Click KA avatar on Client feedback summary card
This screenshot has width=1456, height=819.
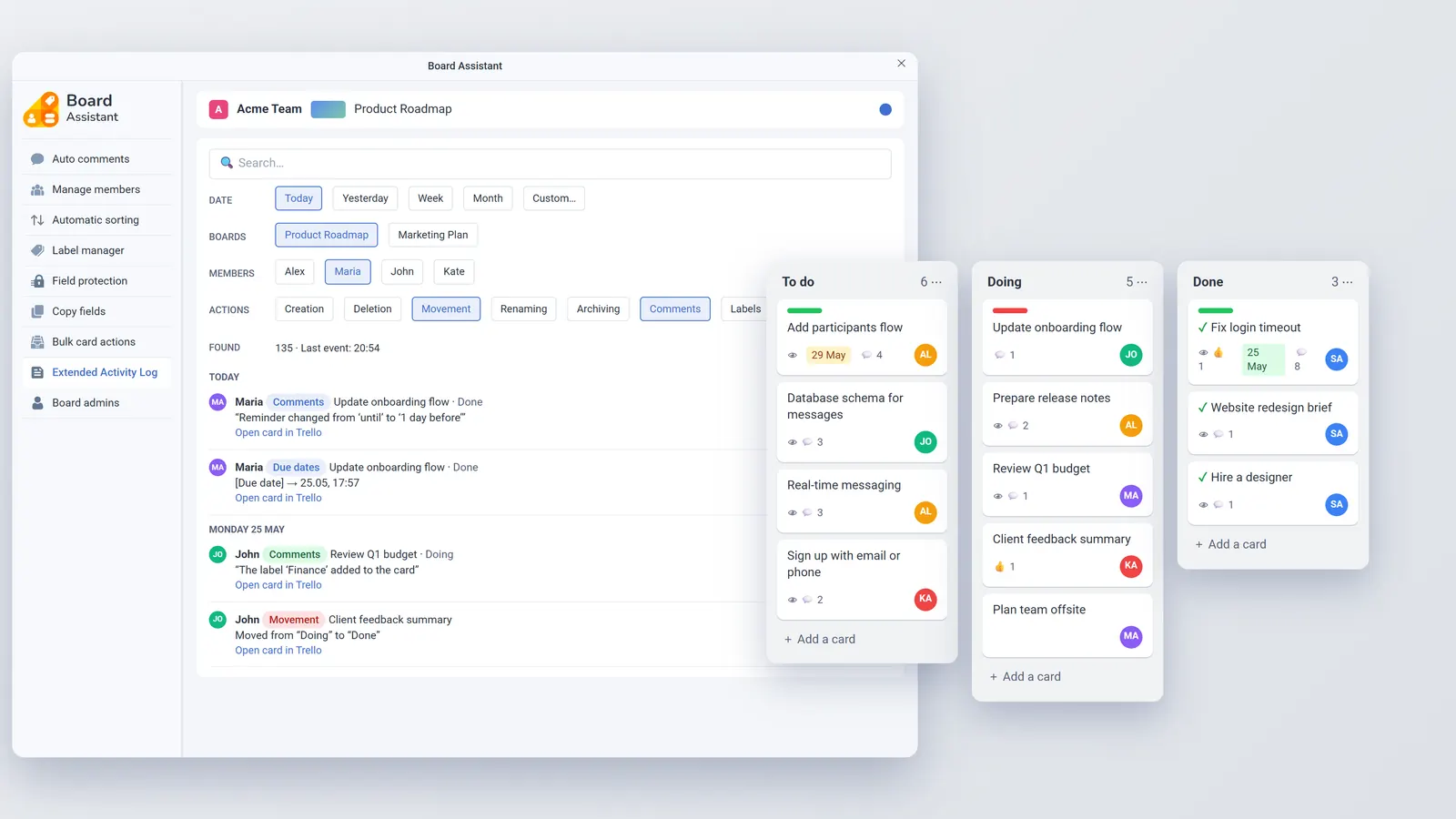click(1131, 566)
